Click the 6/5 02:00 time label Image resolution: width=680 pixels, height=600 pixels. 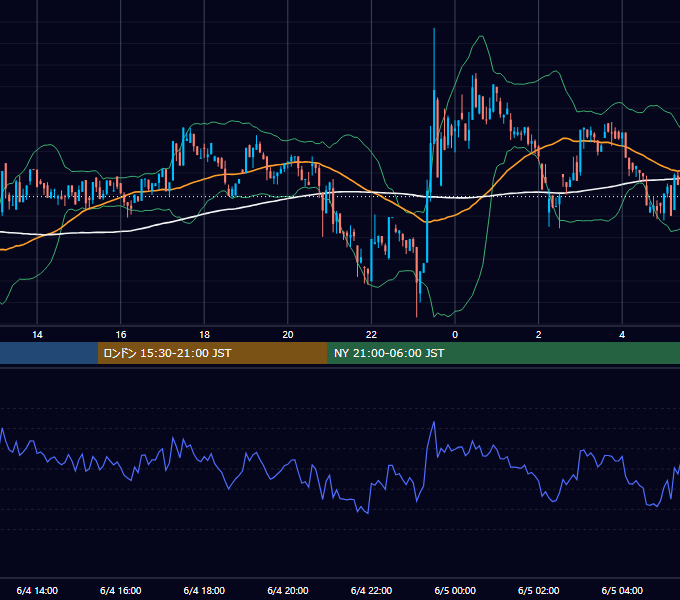click(x=539, y=590)
